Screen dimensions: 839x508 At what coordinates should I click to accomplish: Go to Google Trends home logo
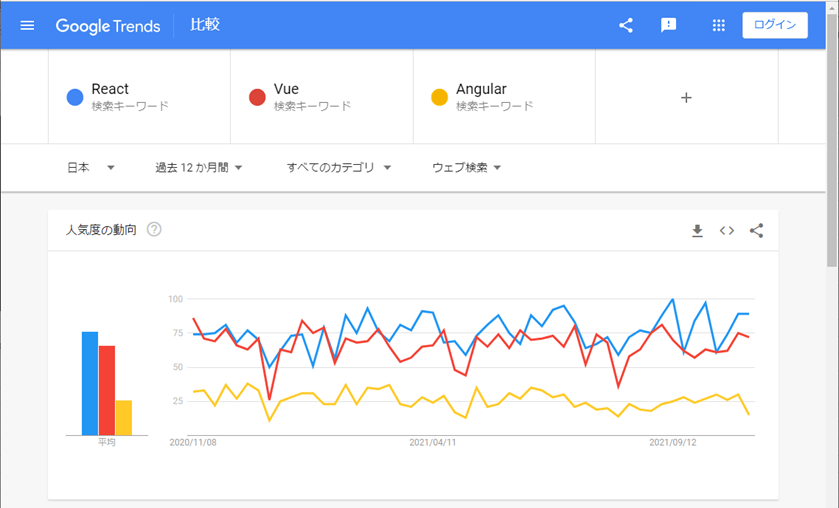pos(108,26)
